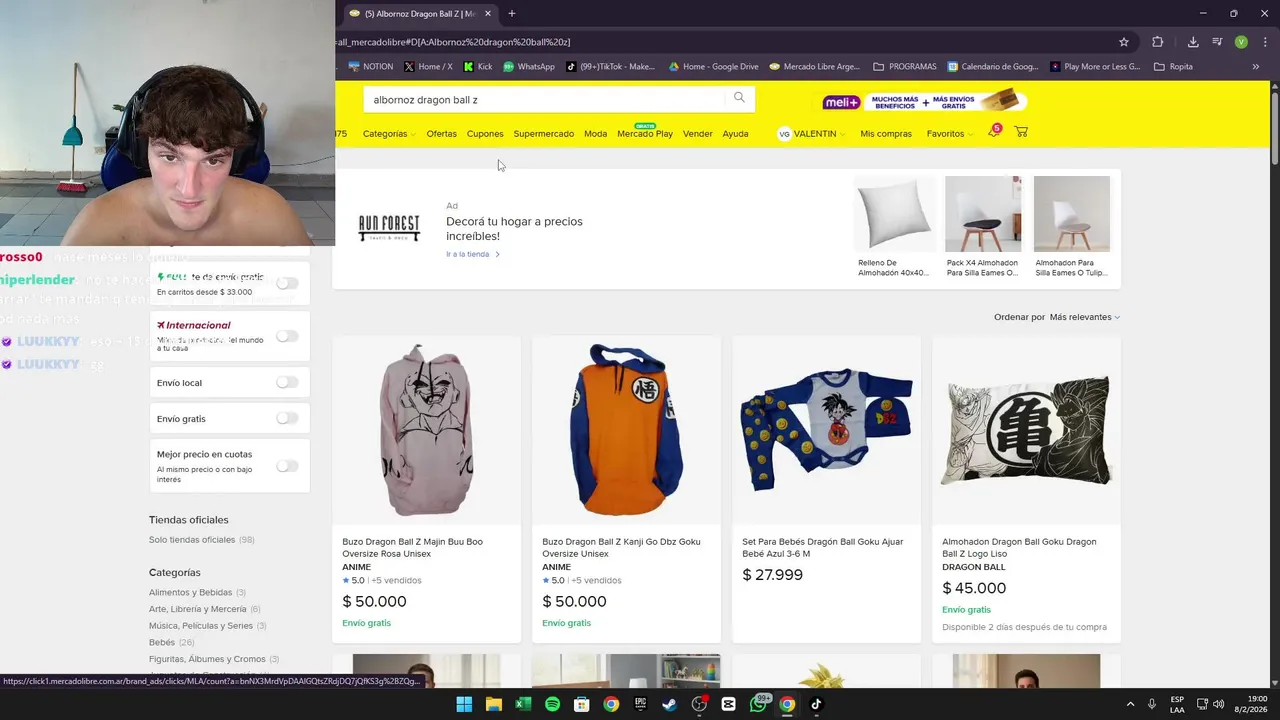
Task: Open Steam from taskbar
Action: (x=669, y=704)
